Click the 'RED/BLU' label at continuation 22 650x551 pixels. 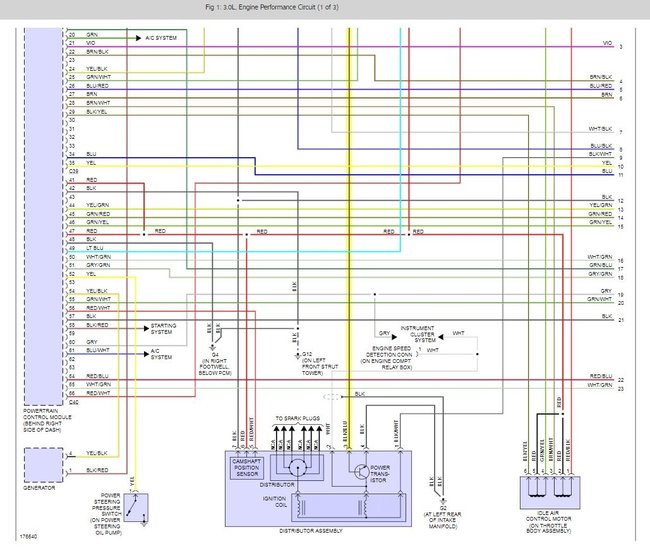(x=601, y=376)
